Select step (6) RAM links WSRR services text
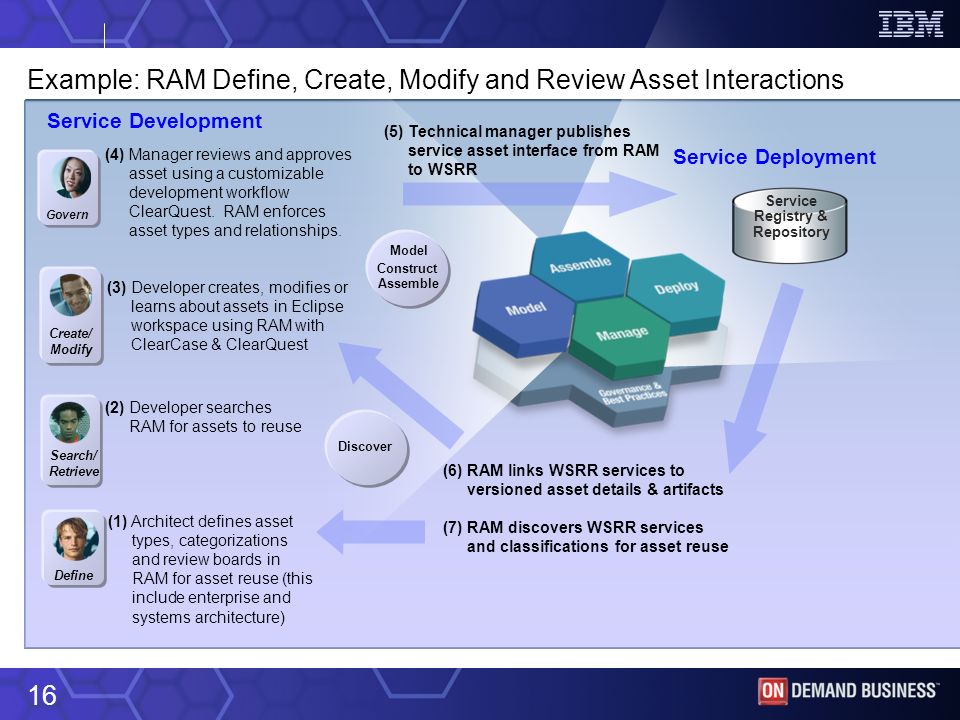Image resolution: width=960 pixels, height=720 pixels. coord(583,480)
